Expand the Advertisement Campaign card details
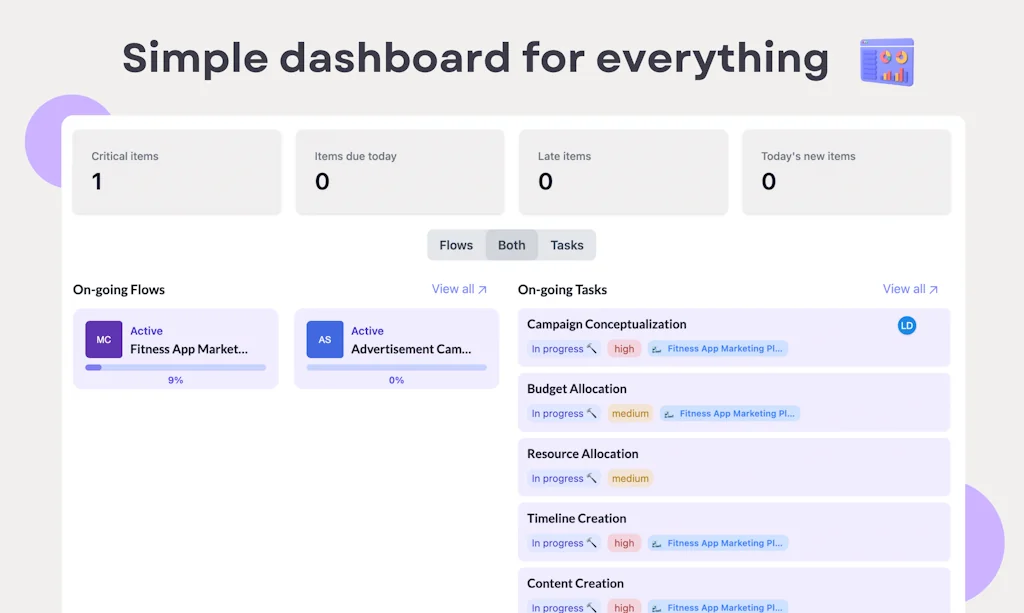This screenshot has height=613, width=1024. [x=396, y=348]
